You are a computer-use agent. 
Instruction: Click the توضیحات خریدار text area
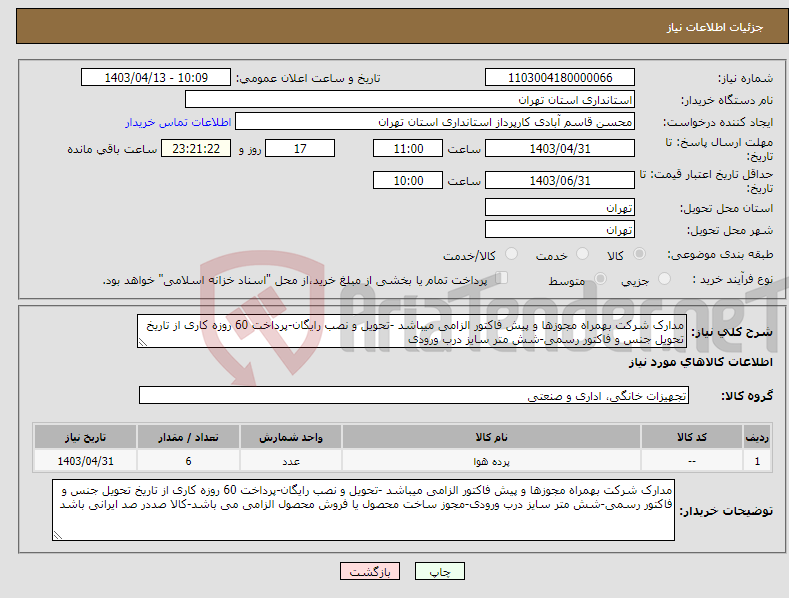pos(363,510)
